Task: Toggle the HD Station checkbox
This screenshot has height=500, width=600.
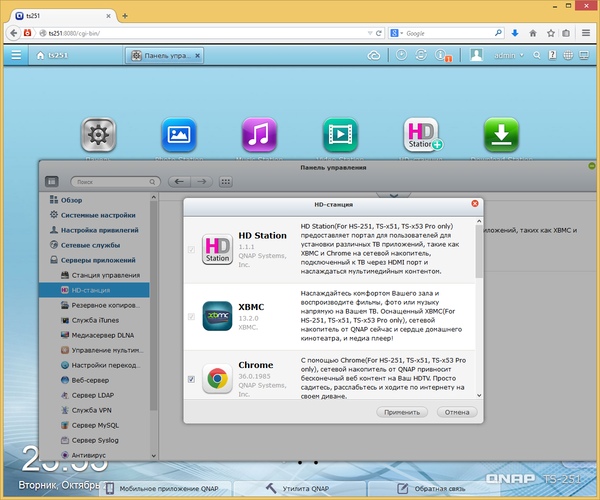Action: 191,250
